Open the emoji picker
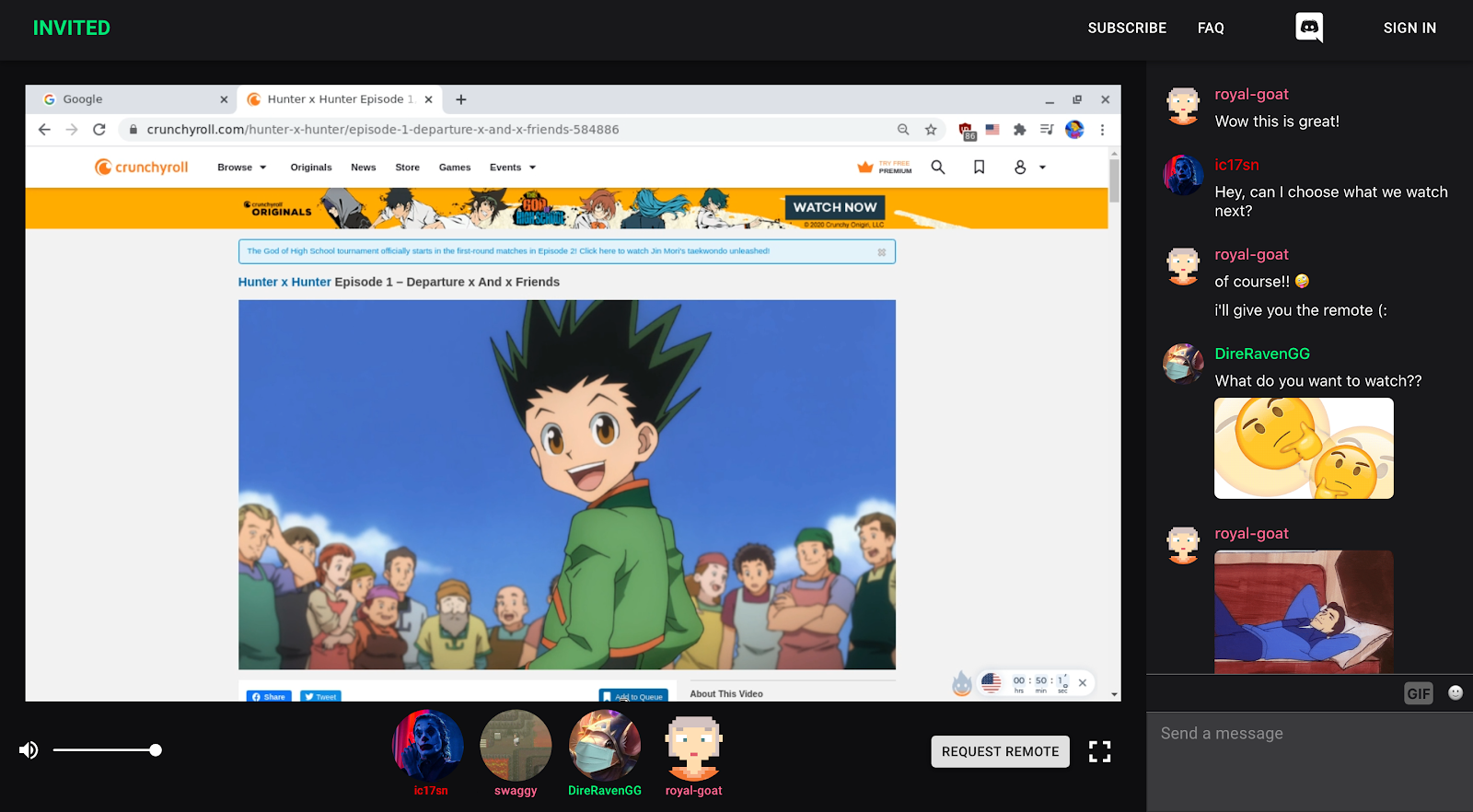 [x=1456, y=692]
